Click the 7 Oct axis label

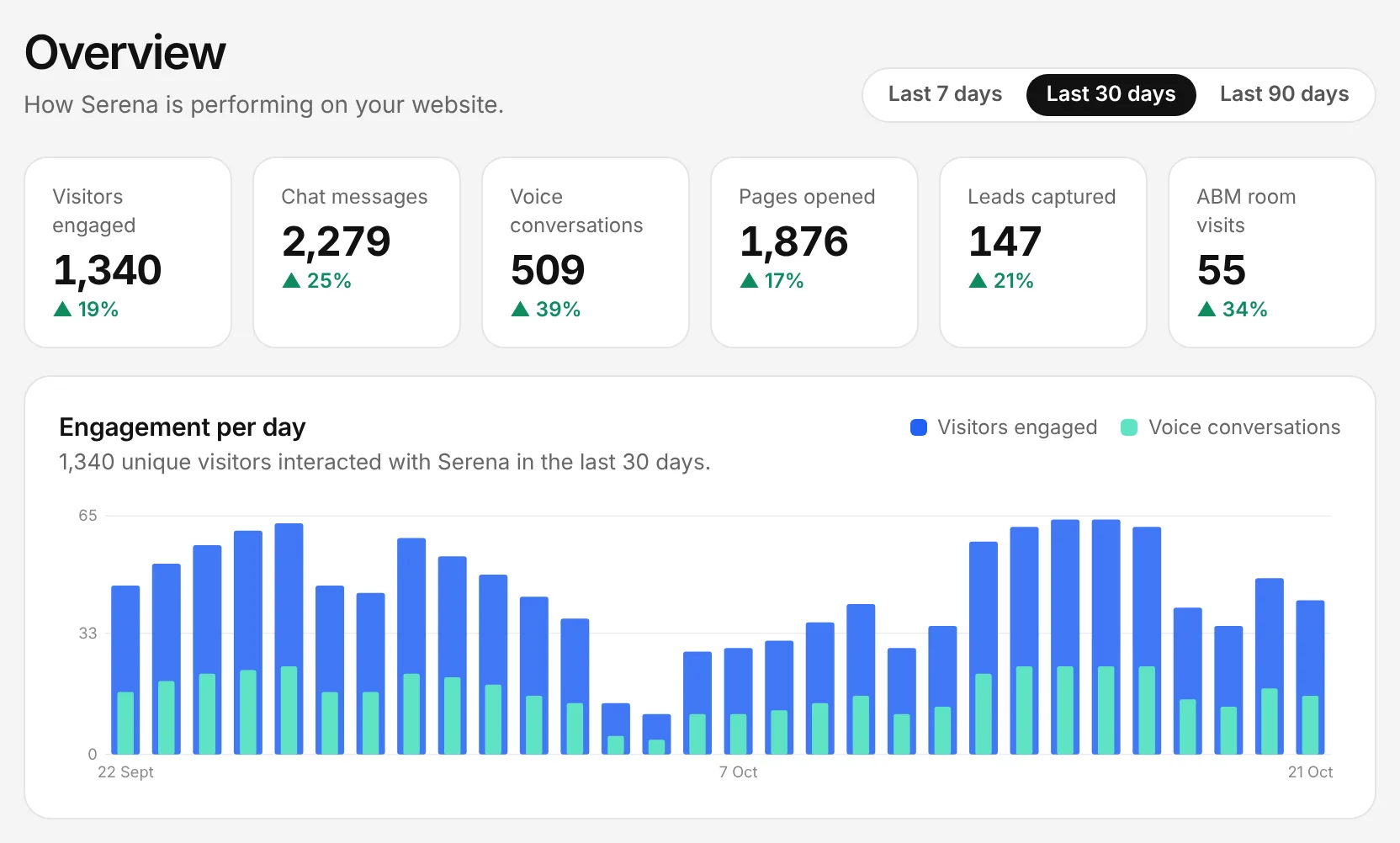point(738,772)
